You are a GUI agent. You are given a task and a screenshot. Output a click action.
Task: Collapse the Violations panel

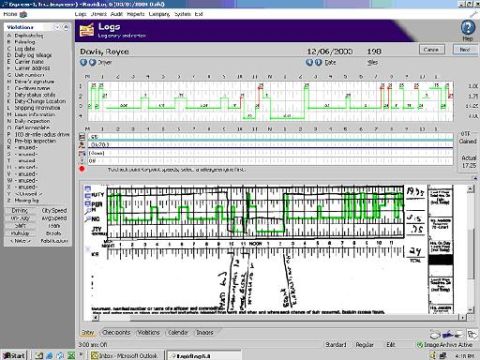[66, 27]
